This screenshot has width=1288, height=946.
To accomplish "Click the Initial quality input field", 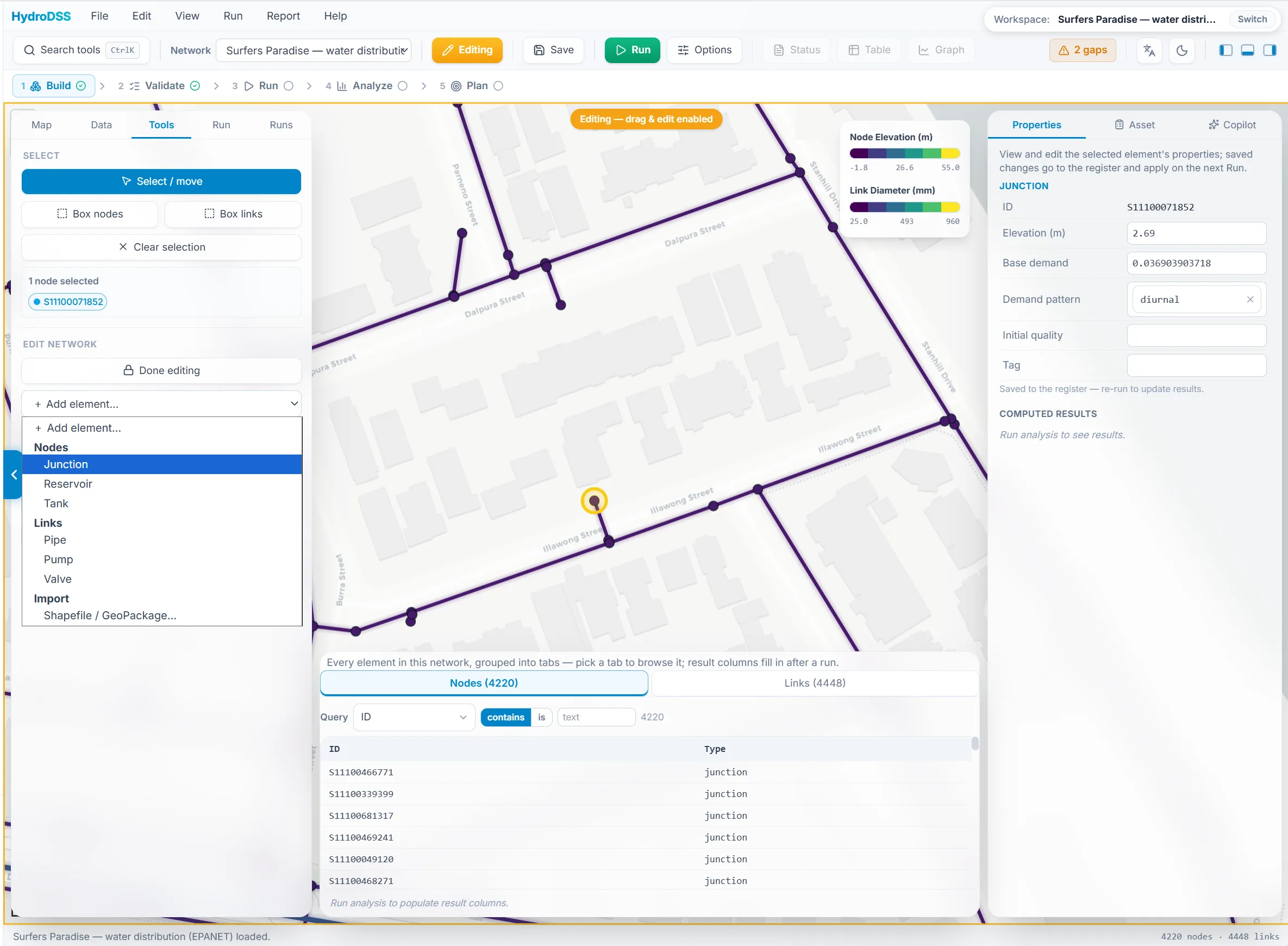I will coord(1196,335).
